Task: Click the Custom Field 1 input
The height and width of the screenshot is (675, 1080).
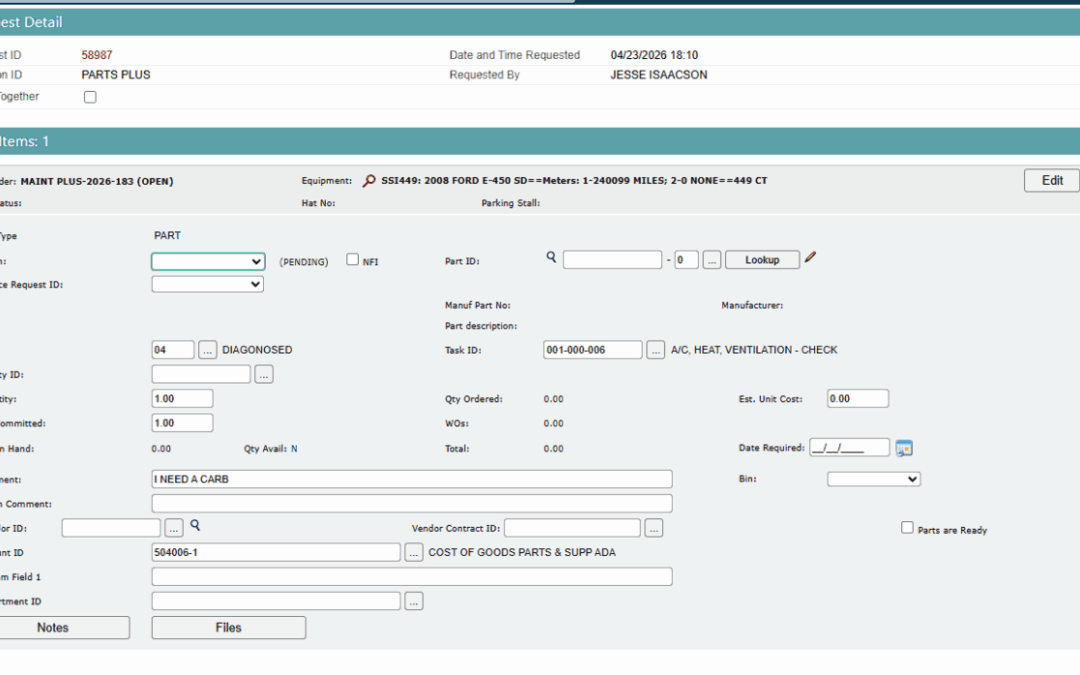Action: click(x=412, y=577)
